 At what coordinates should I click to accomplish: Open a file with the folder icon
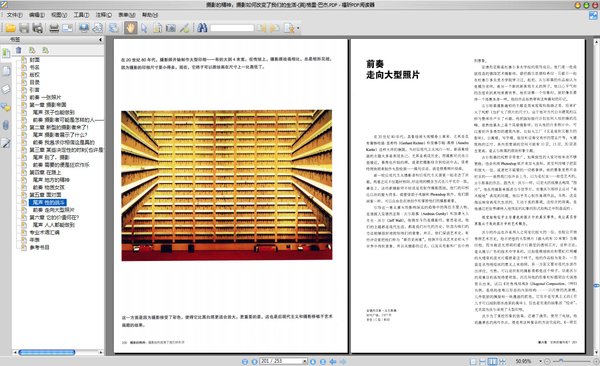pyautogui.click(x=10, y=28)
